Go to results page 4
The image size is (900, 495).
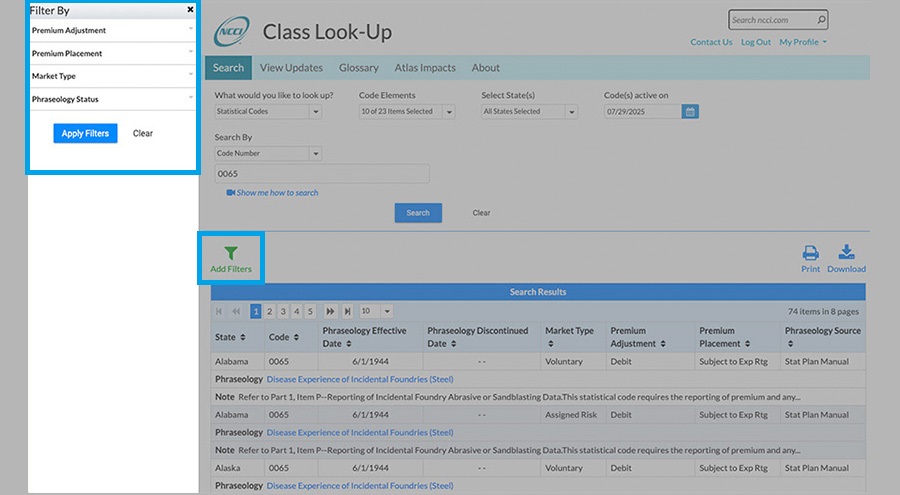tap(297, 311)
